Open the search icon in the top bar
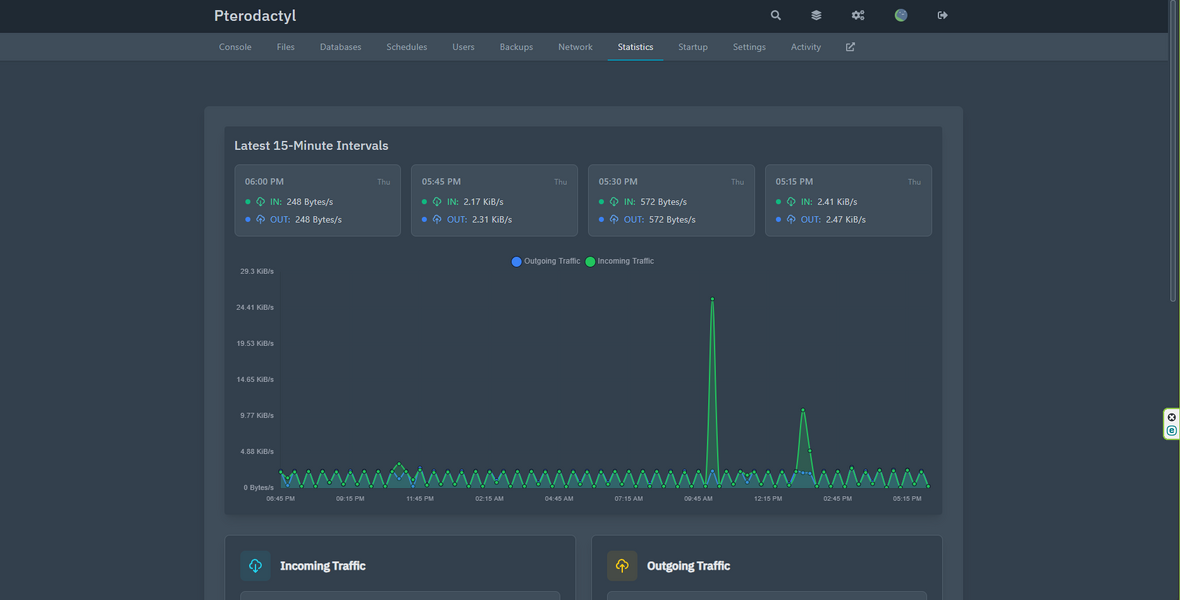The image size is (1180, 600). (775, 15)
